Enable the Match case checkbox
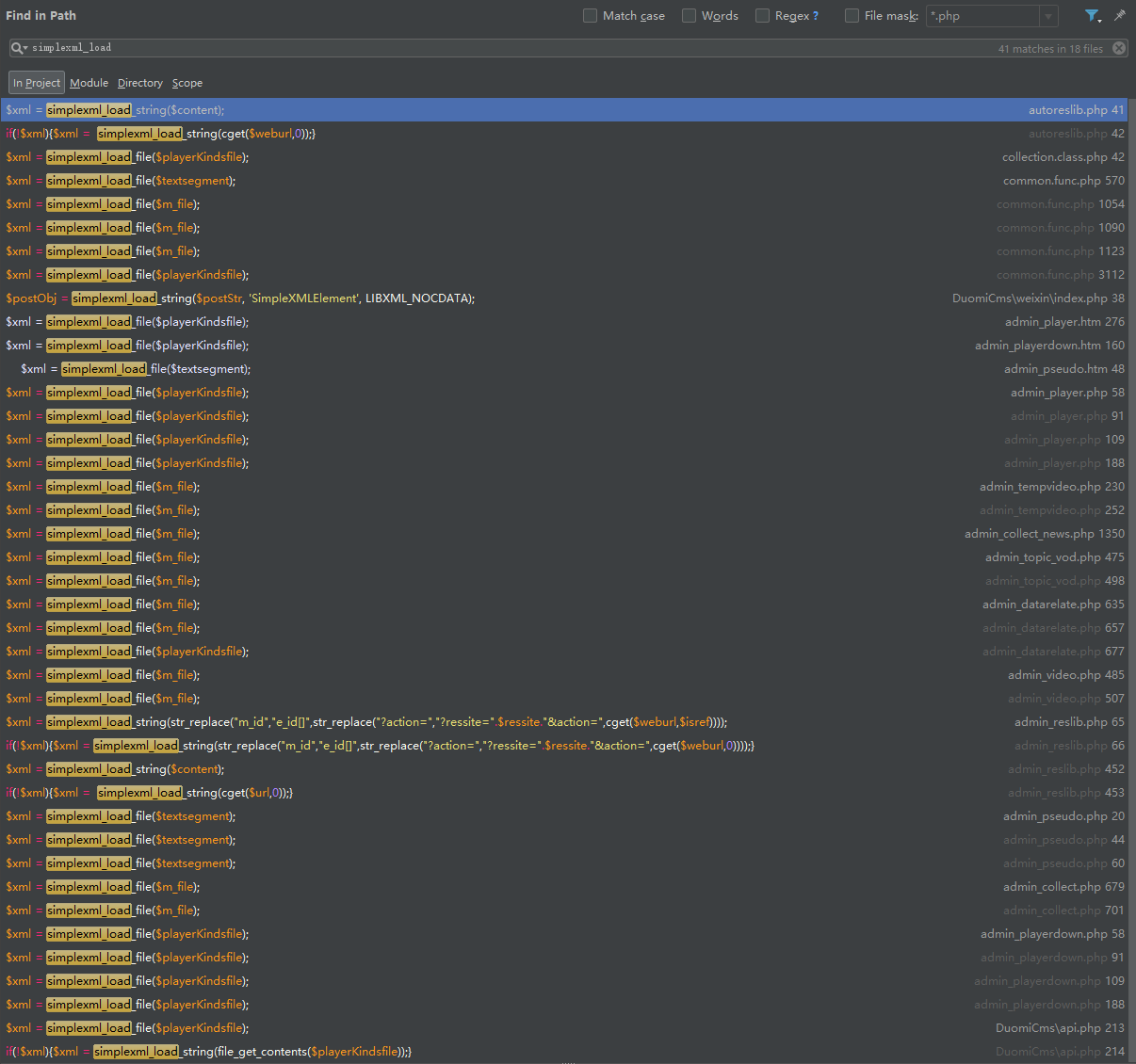Viewport: 1136px width, 1064px height. click(x=591, y=16)
